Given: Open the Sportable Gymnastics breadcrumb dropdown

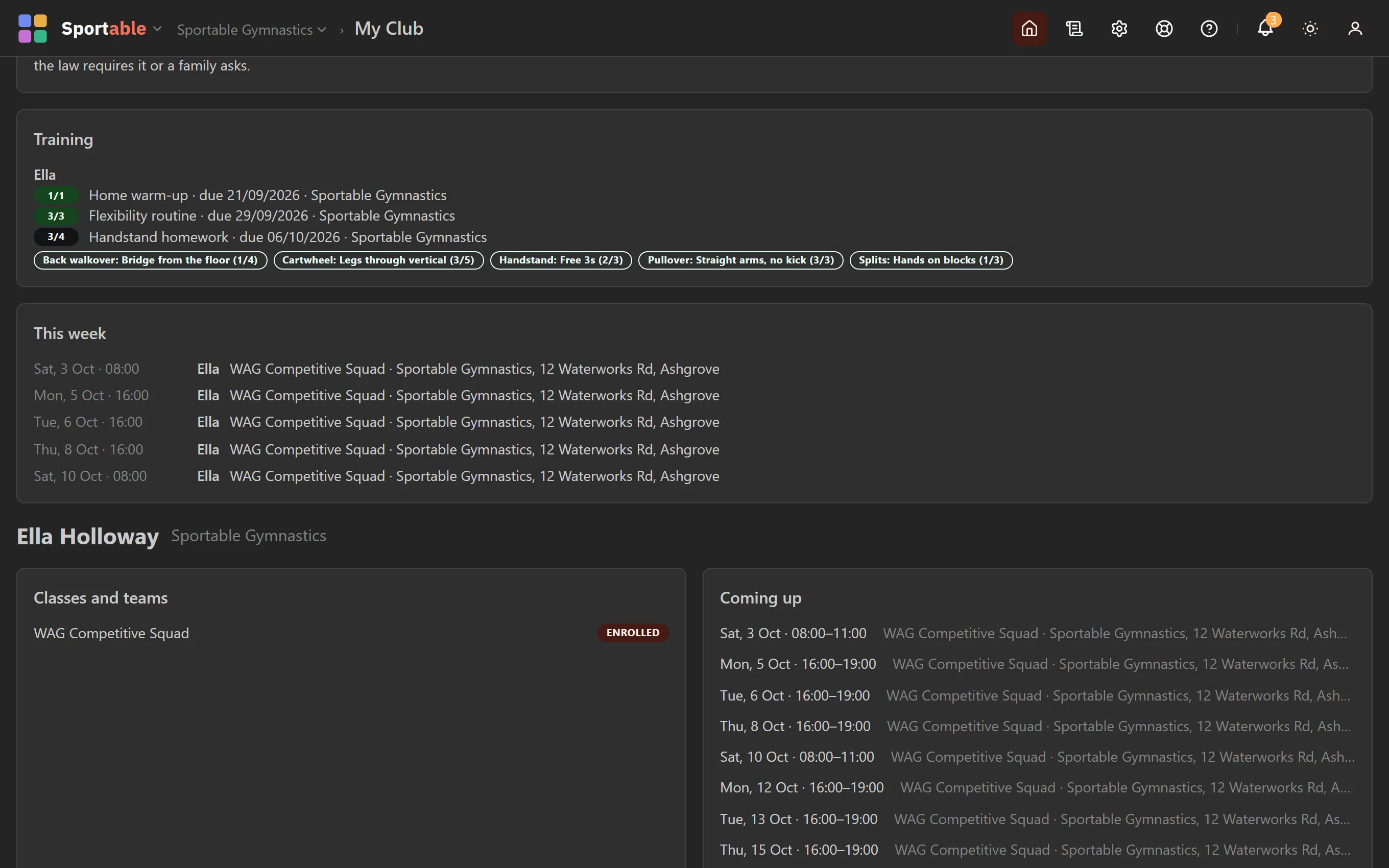Looking at the screenshot, I should (x=251, y=29).
